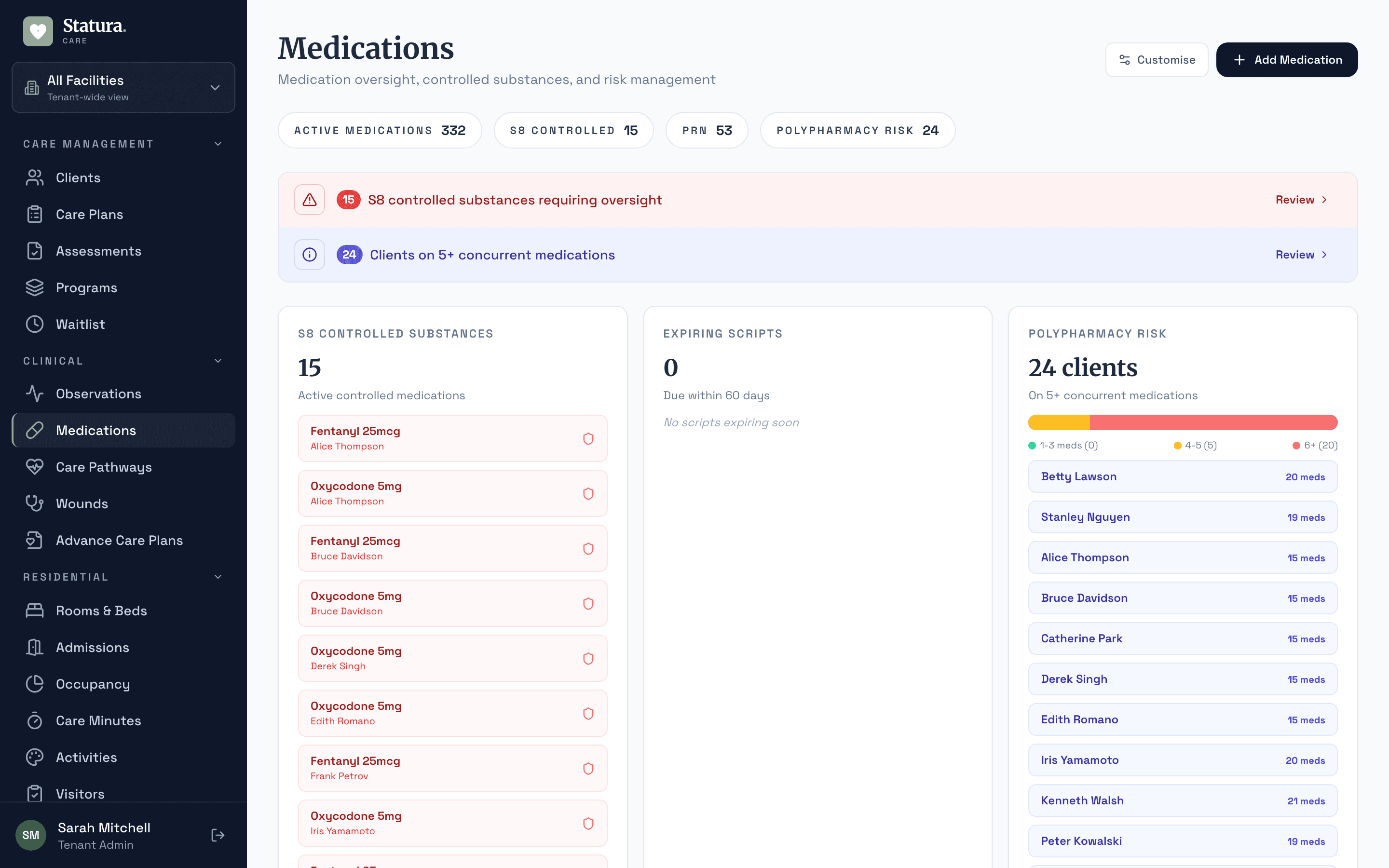The width and height of the screenshot is (1389, 868).
Task: Open the Admissions page
Action: [x=123, y=648]
